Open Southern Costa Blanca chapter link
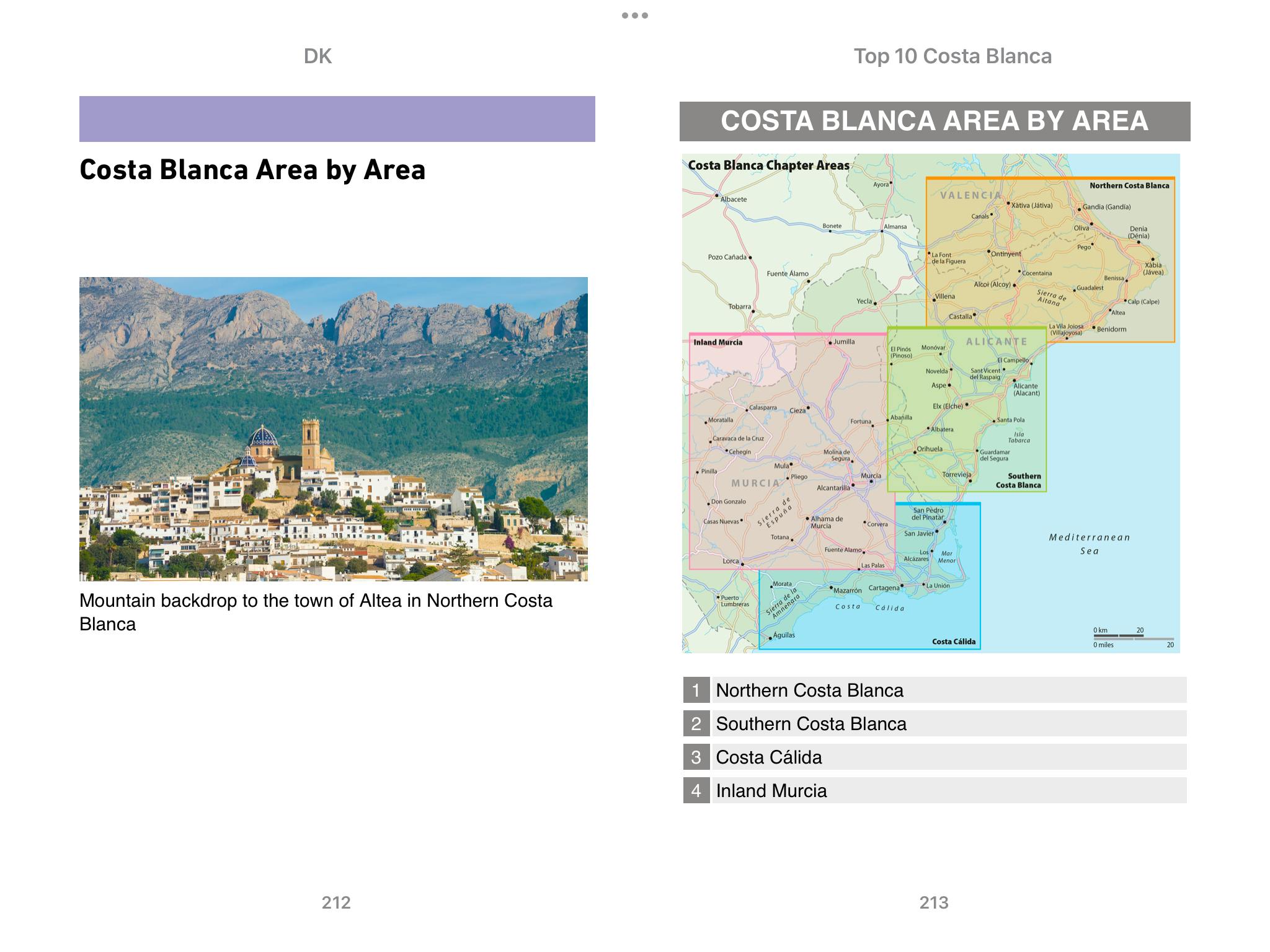The height and width of the screenshot is (952, 1270). point(810,723)
